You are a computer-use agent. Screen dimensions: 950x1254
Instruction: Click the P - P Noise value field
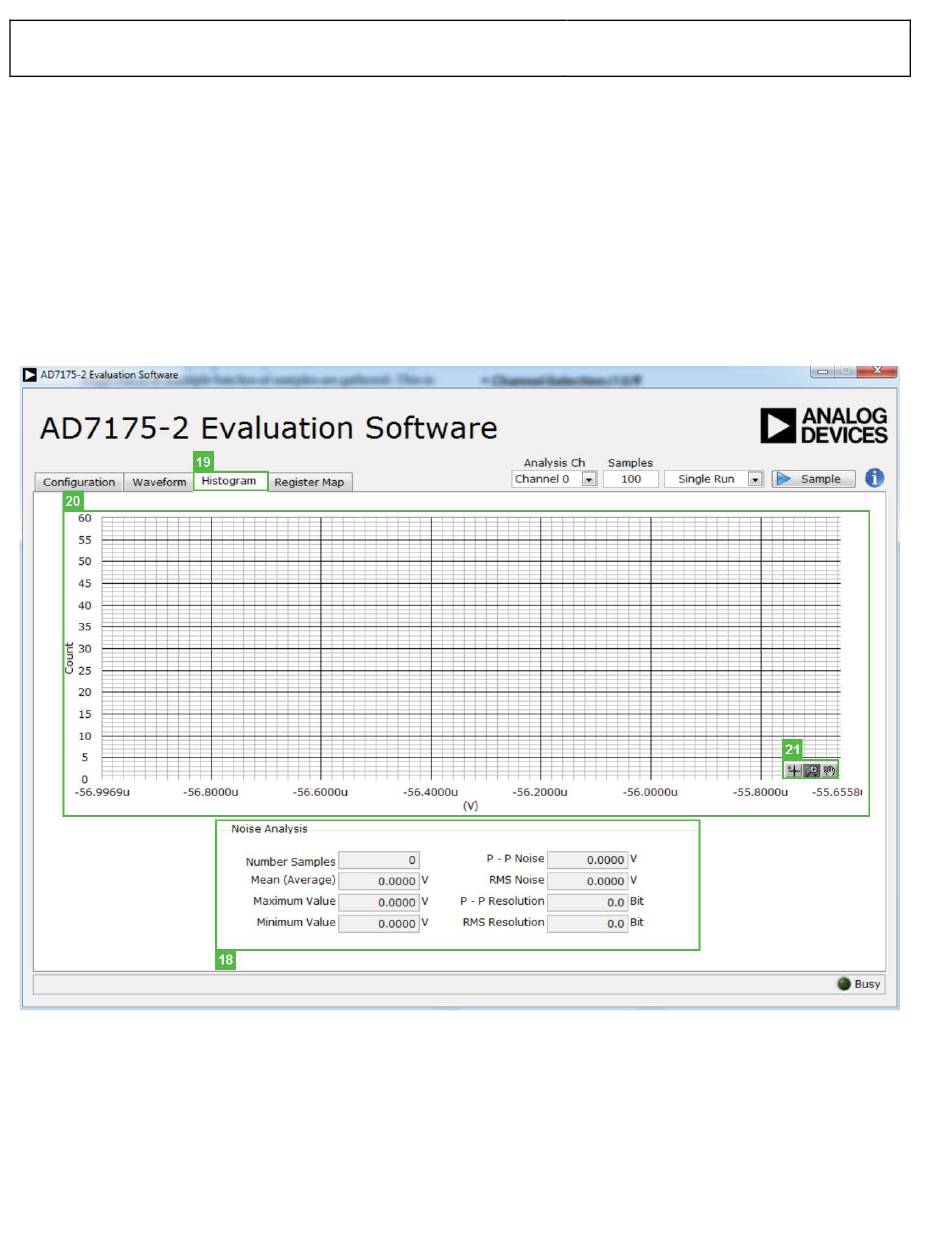click(x=588, y=859)
